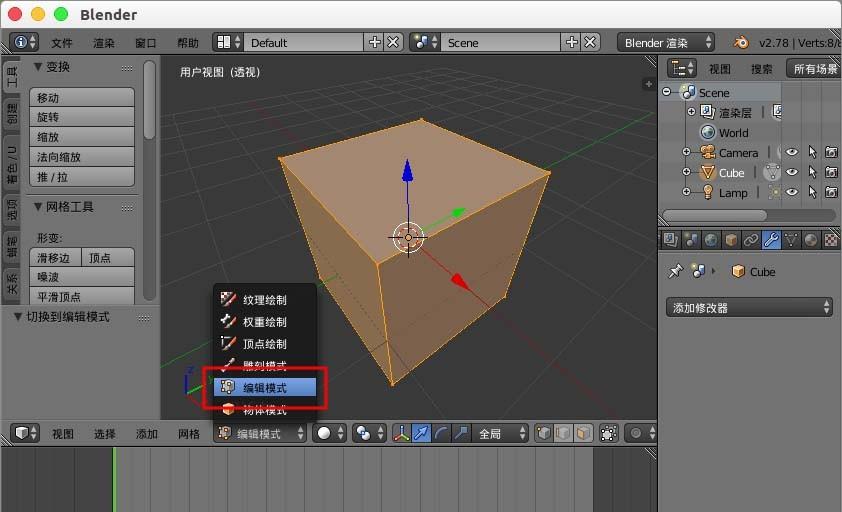Viewport: 842px width, 512px height.
Task: Open the Object properties cube tab
Action: (x=731, y=240)
